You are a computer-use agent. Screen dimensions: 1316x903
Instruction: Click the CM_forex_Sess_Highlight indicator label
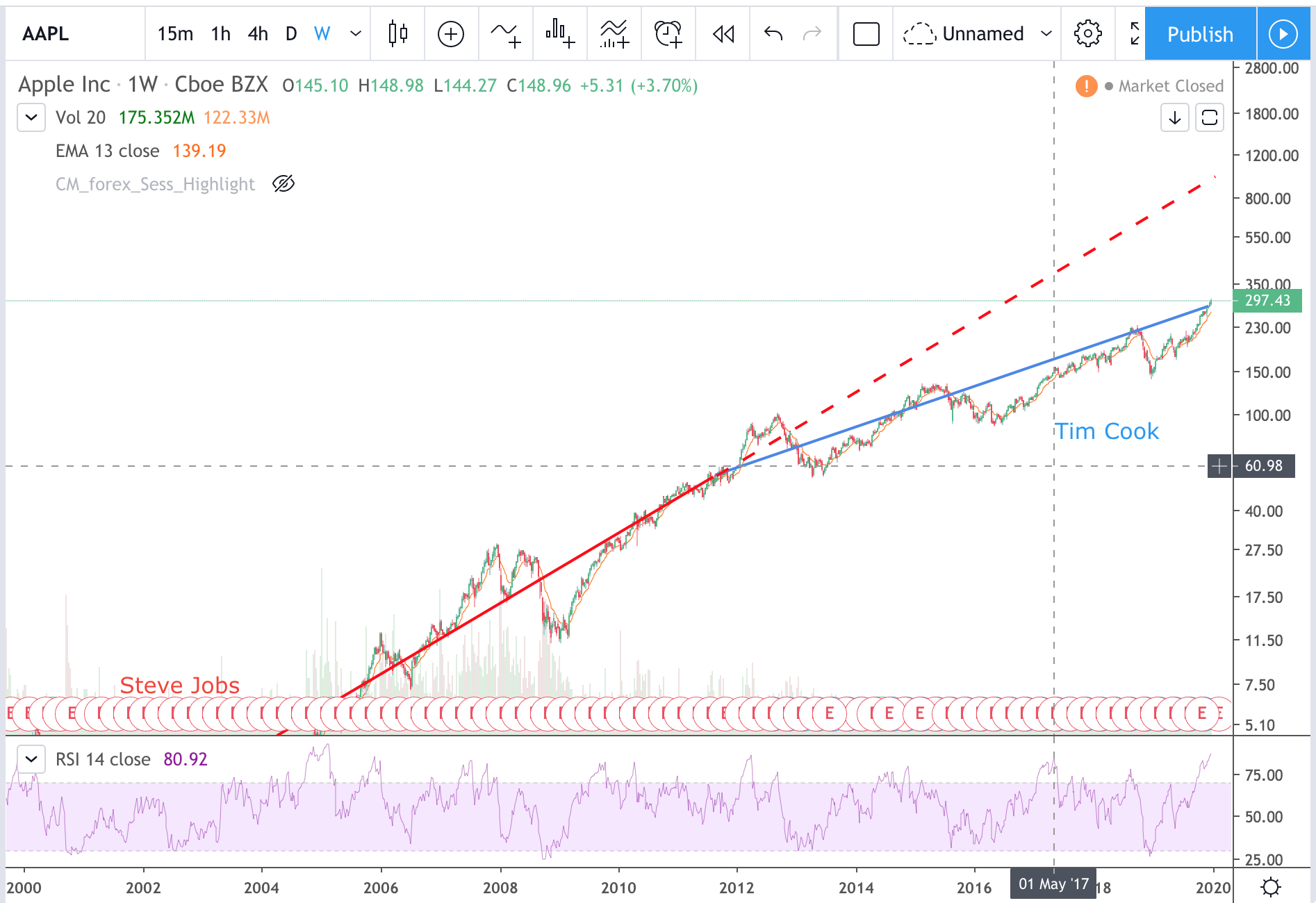[155, 184]
